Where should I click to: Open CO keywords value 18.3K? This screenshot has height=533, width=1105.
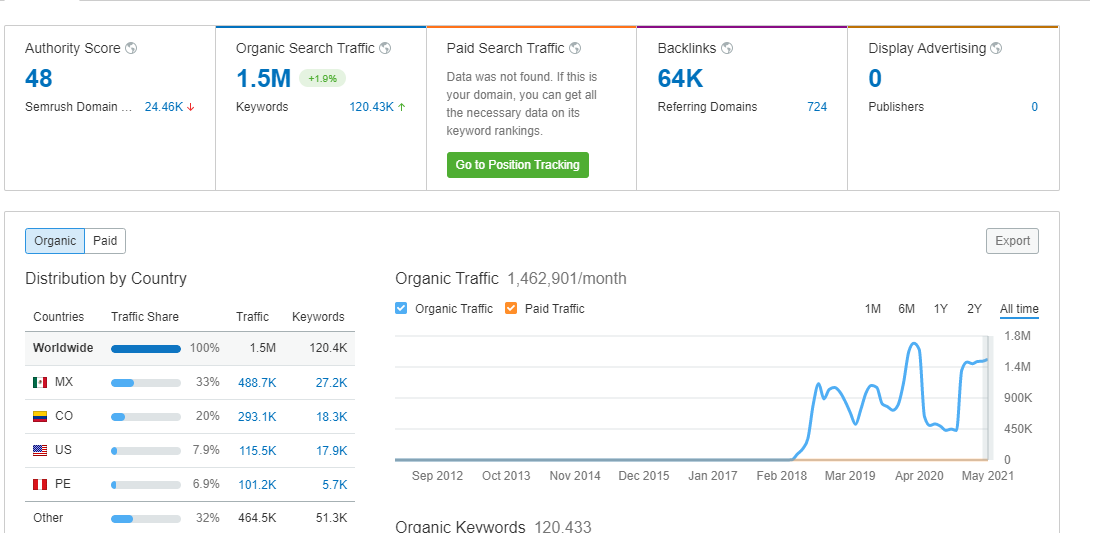point(331,417)
